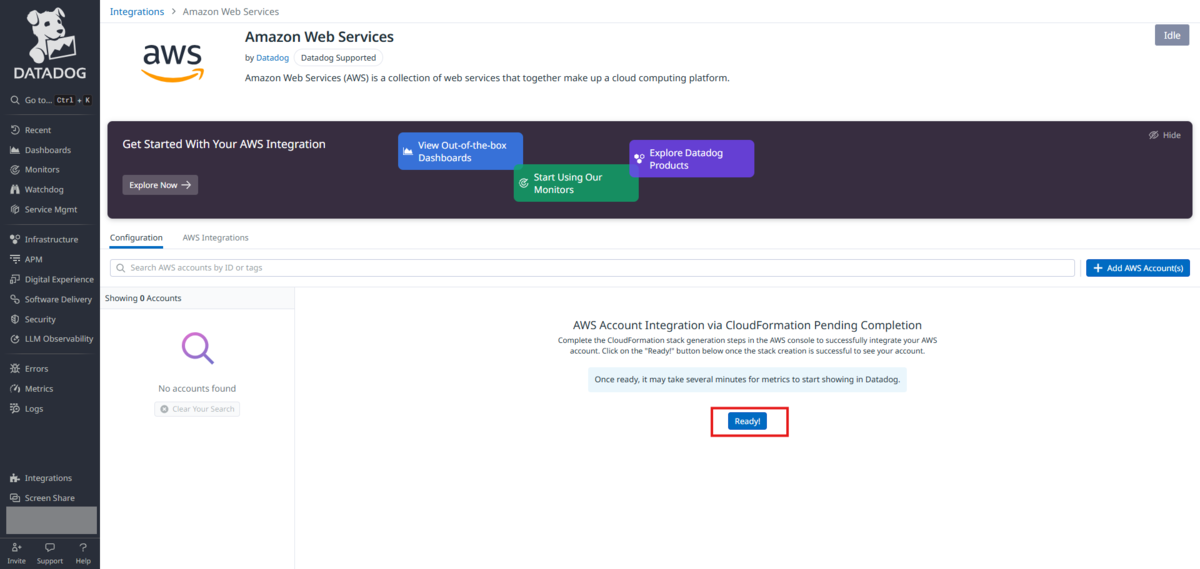This screenshot has height=569, width=1200.
Task: Click the Add AWS Account(s) button
Action: click(x=1138, y=268)
